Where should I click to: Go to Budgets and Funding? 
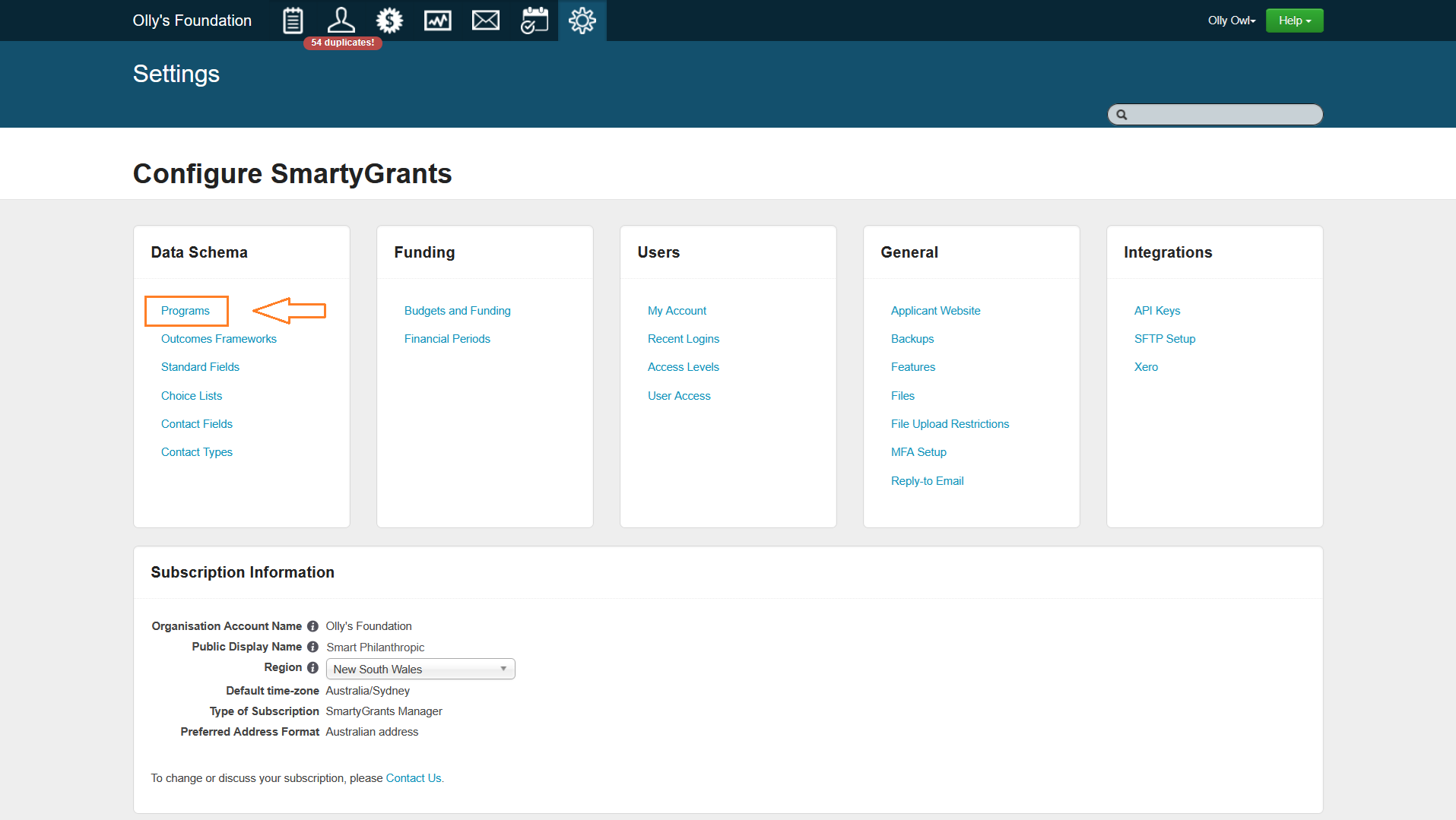pyautogui.click(x=457, y=311)
